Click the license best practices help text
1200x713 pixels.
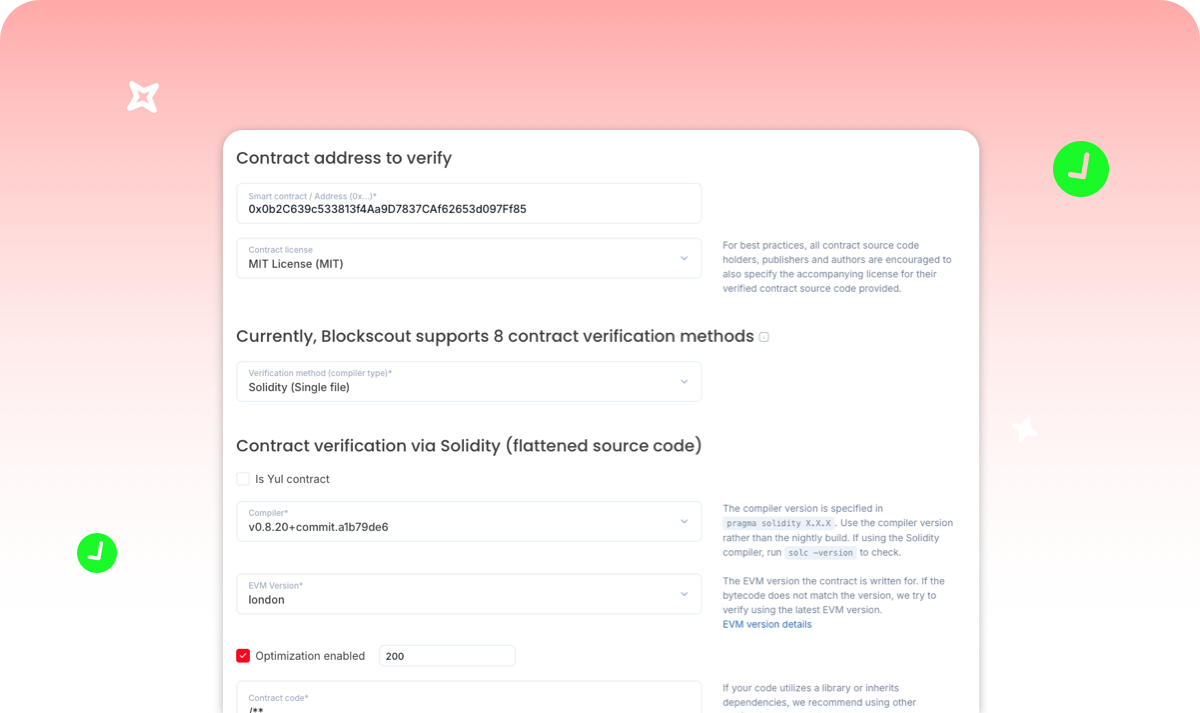pyautogui.click(x=836, y=267)
